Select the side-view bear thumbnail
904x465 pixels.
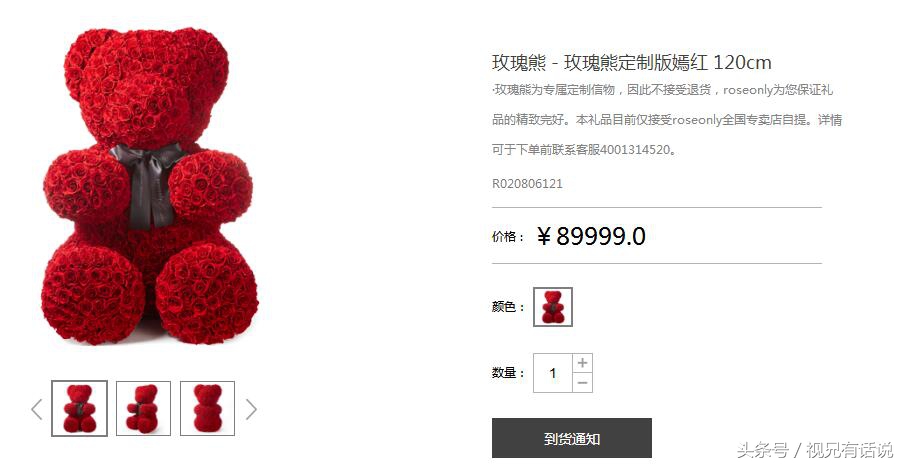[x=144, y=409]
